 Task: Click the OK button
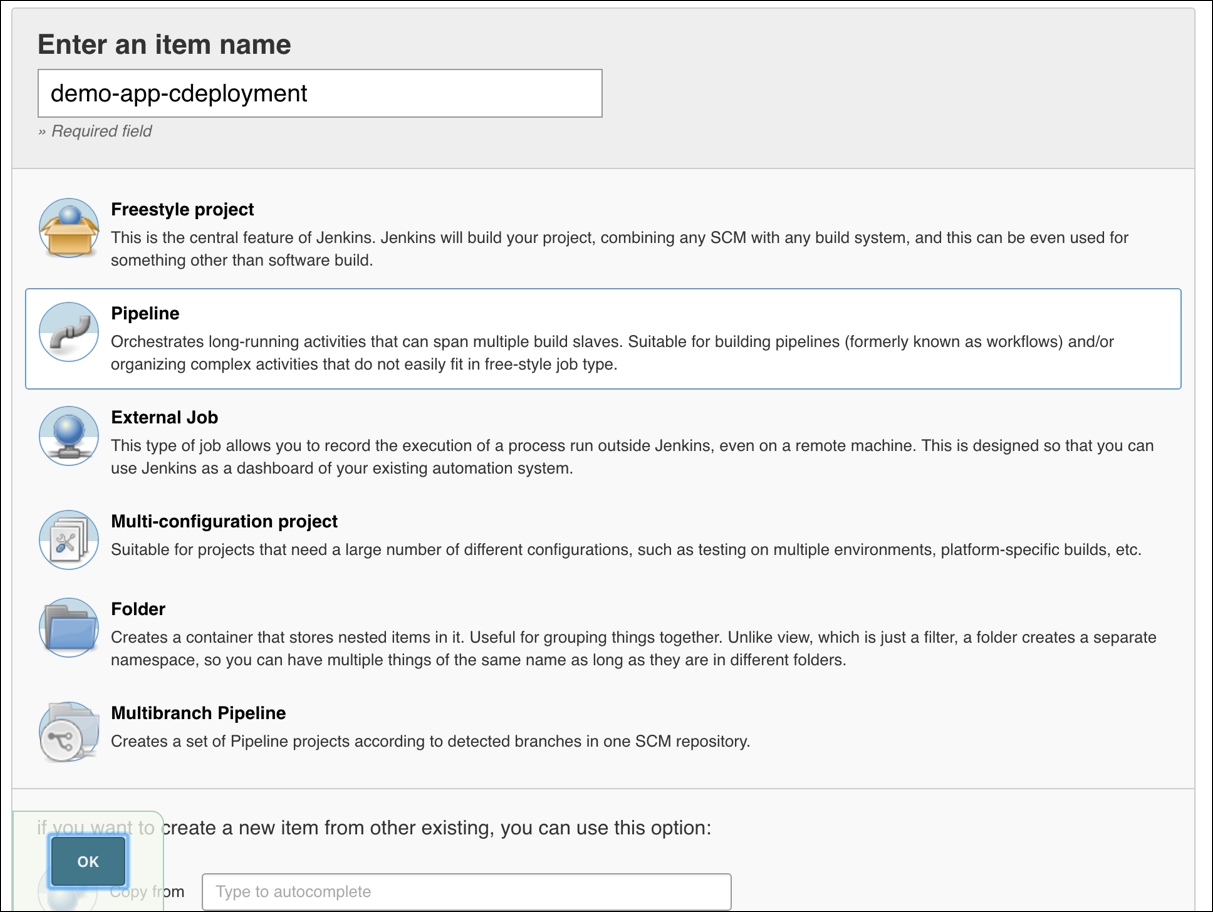88,861
